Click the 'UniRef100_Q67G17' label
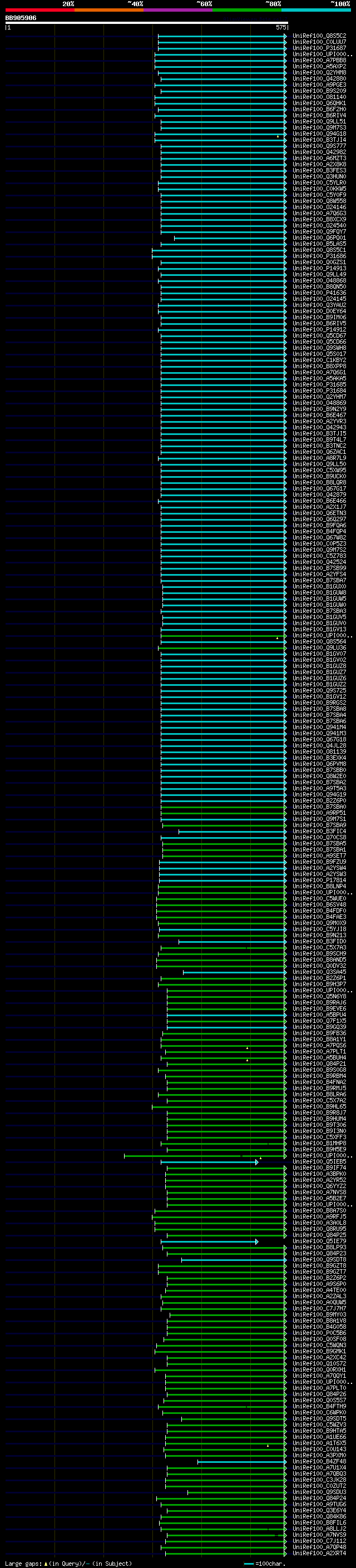The height and width of the screenshot is (1568, 356). (x=319, y=489)
